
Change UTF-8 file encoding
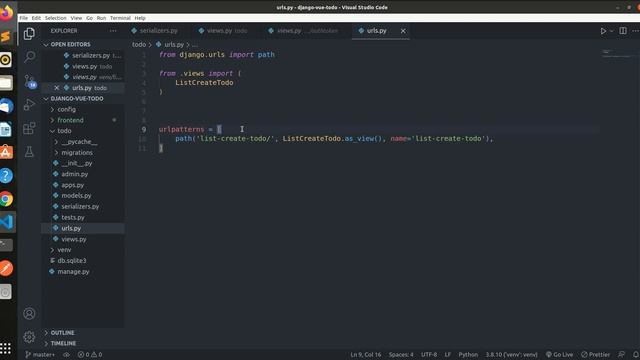point(429,355)
